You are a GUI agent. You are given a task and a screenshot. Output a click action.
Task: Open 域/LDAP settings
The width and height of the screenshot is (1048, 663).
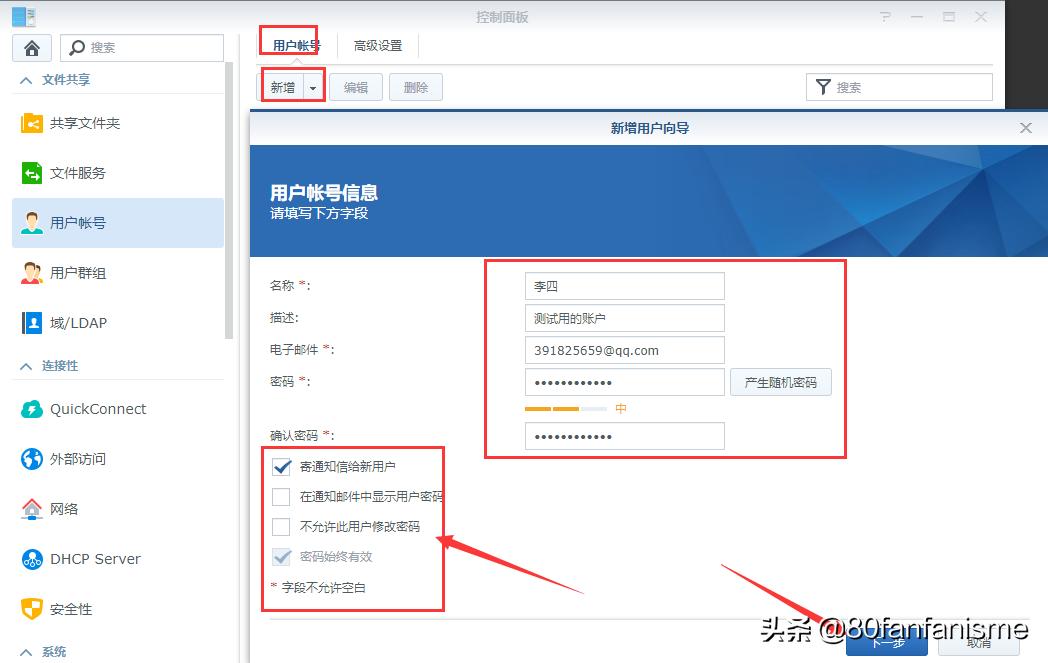point(80,322)
